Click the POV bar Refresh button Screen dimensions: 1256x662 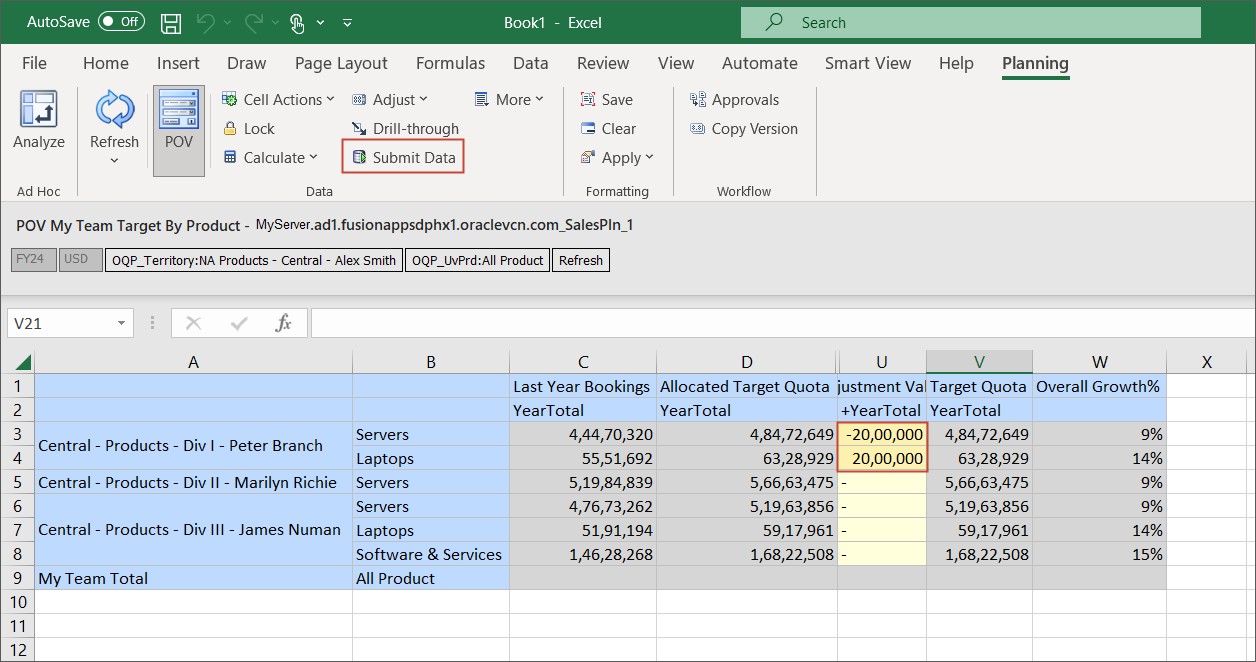tap(581, 260)
